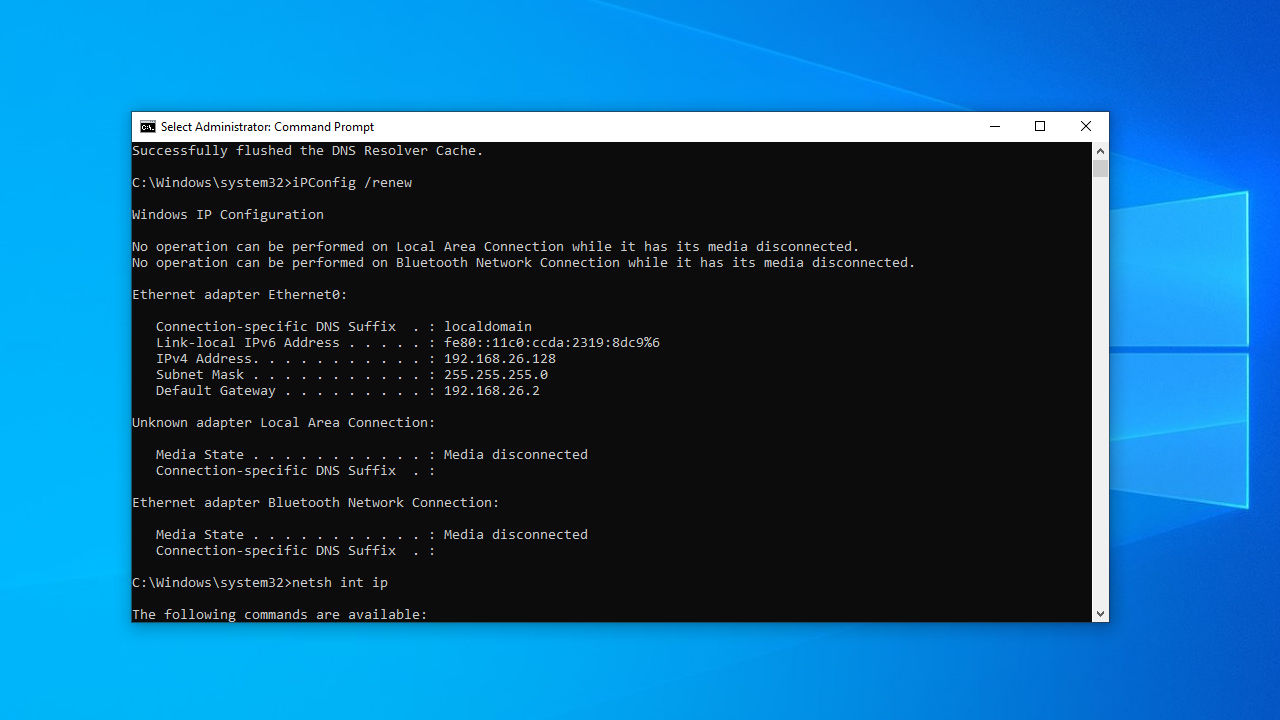Click the 'Successfully flushed the DNS Resolver Cache' line

(308, 151)
